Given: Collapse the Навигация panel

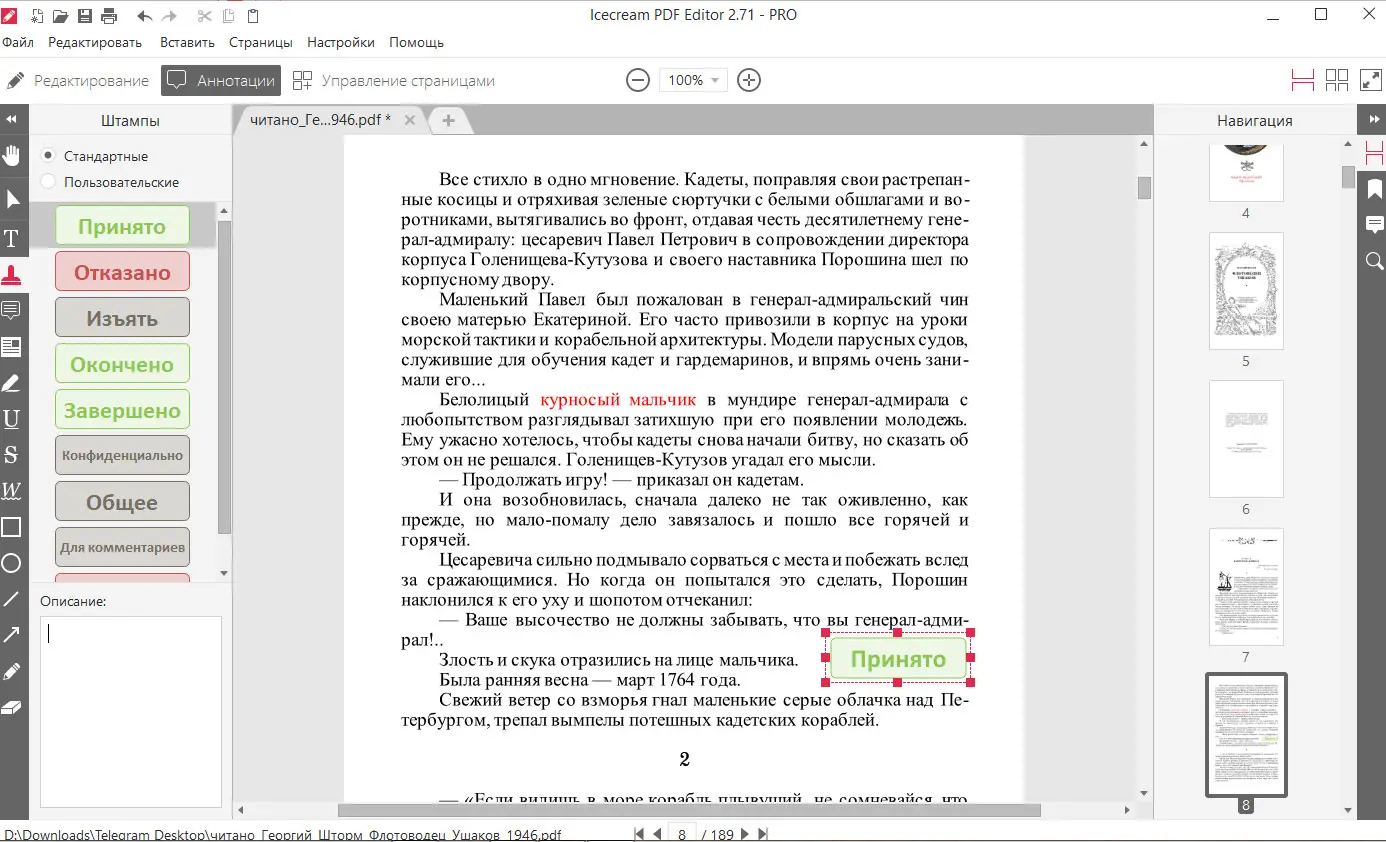Looking at the screenshot, I should [1374, 119].
